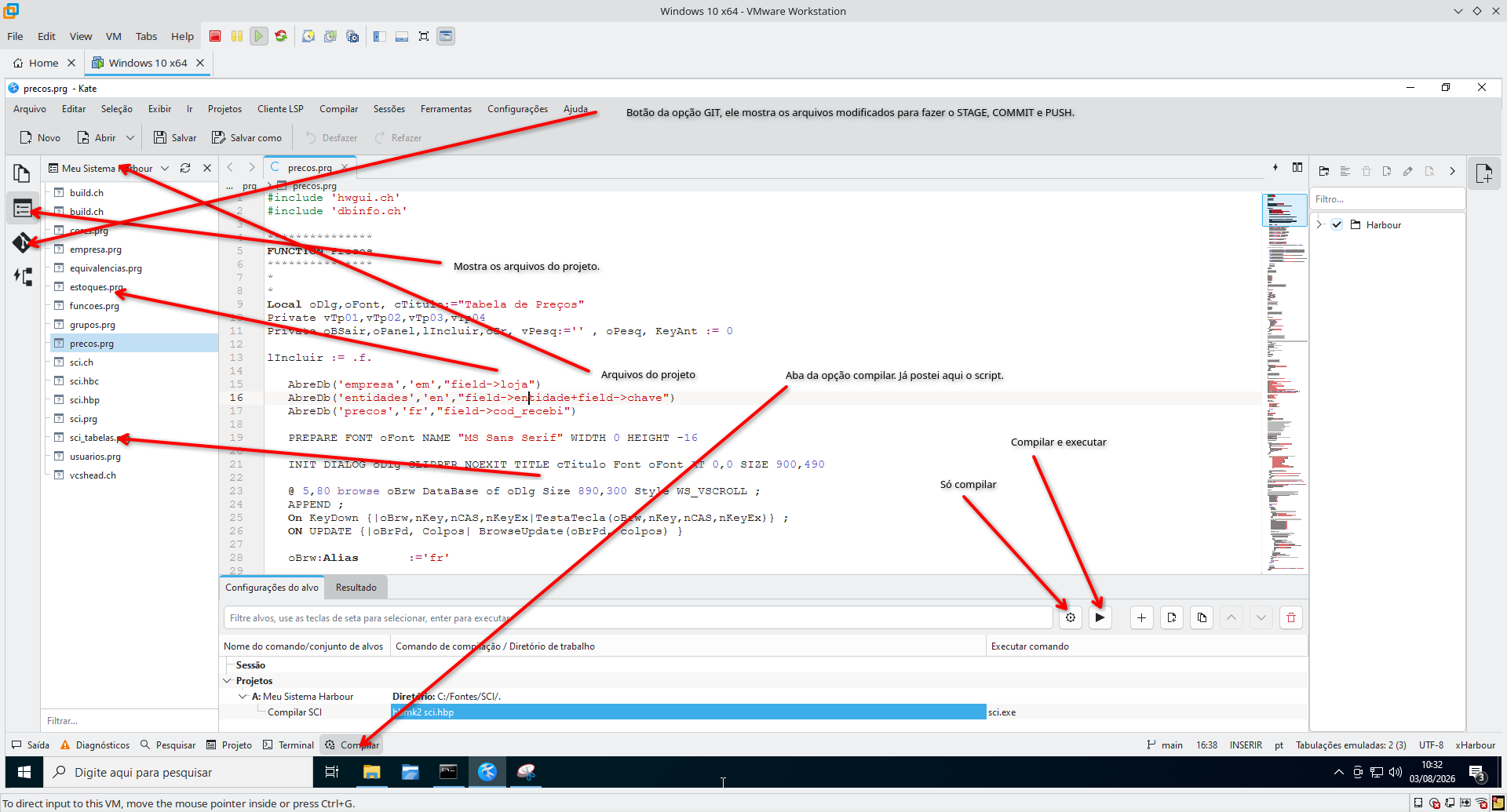This screenshot has height=812, width=1507.
Task: Close the project panel with its X
Action: point(207,168)
